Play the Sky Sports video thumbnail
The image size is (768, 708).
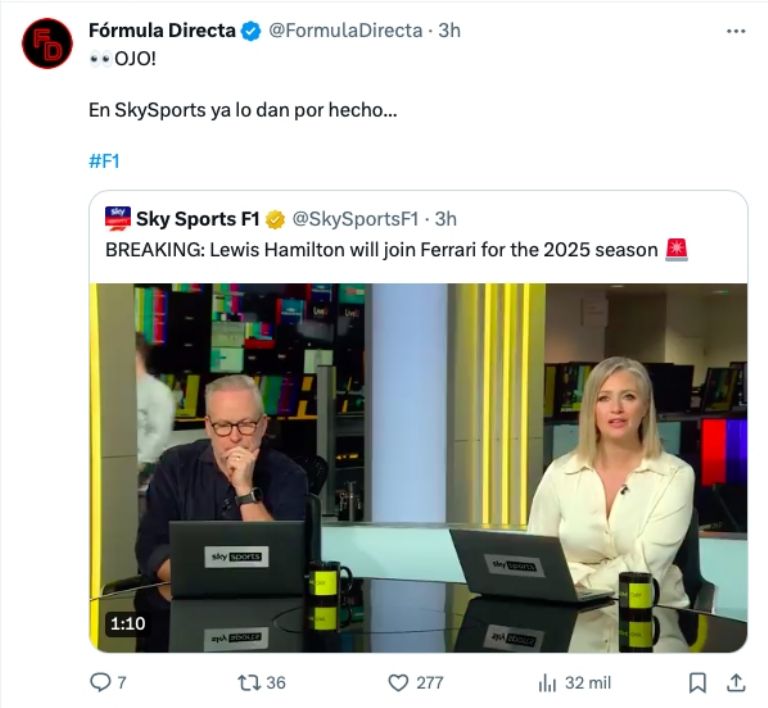click(x=418, y=467)
